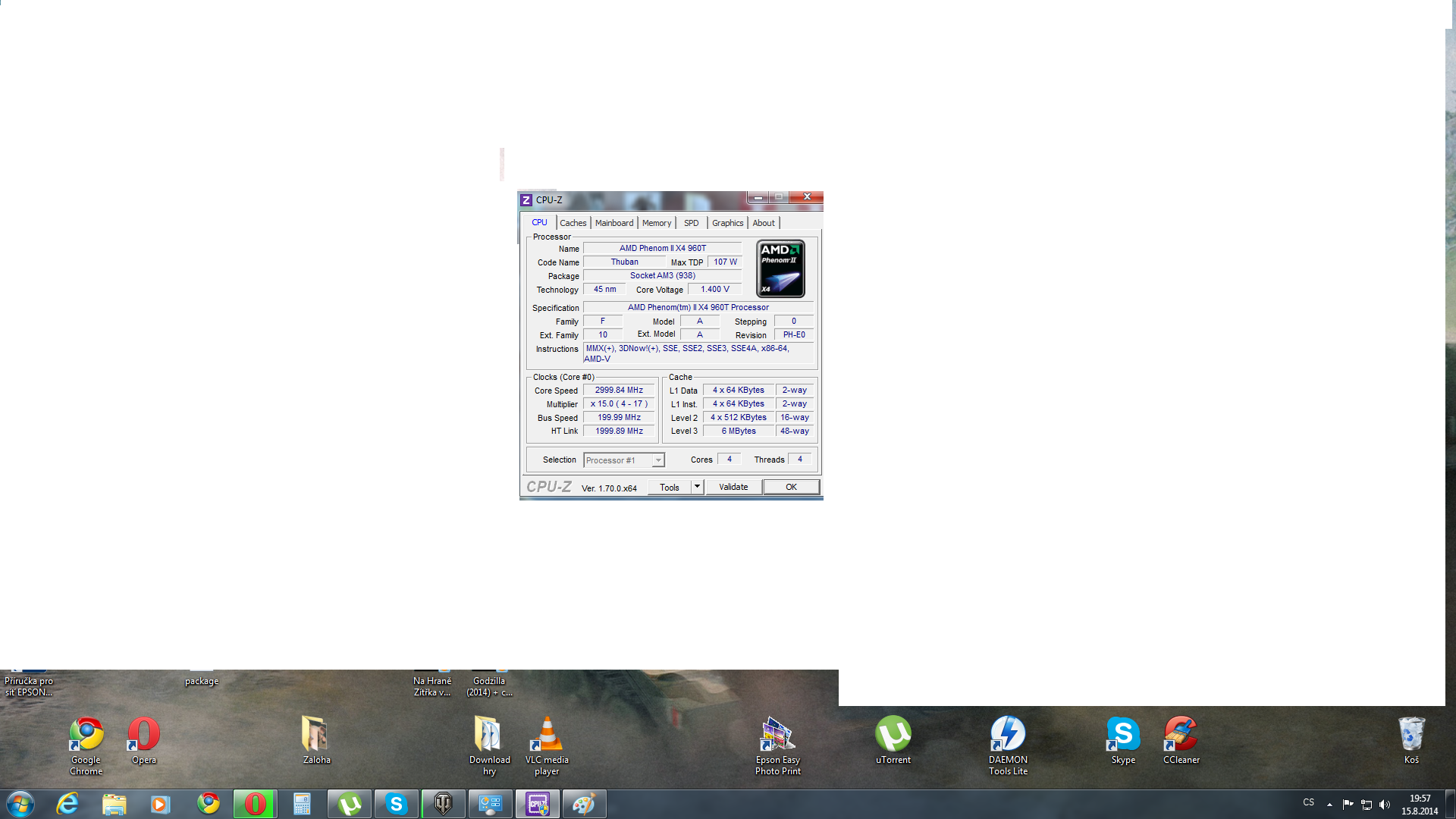The image size is (1456, 819).
Task: Click the CPU-Z taskbar button
Action: 537,804
